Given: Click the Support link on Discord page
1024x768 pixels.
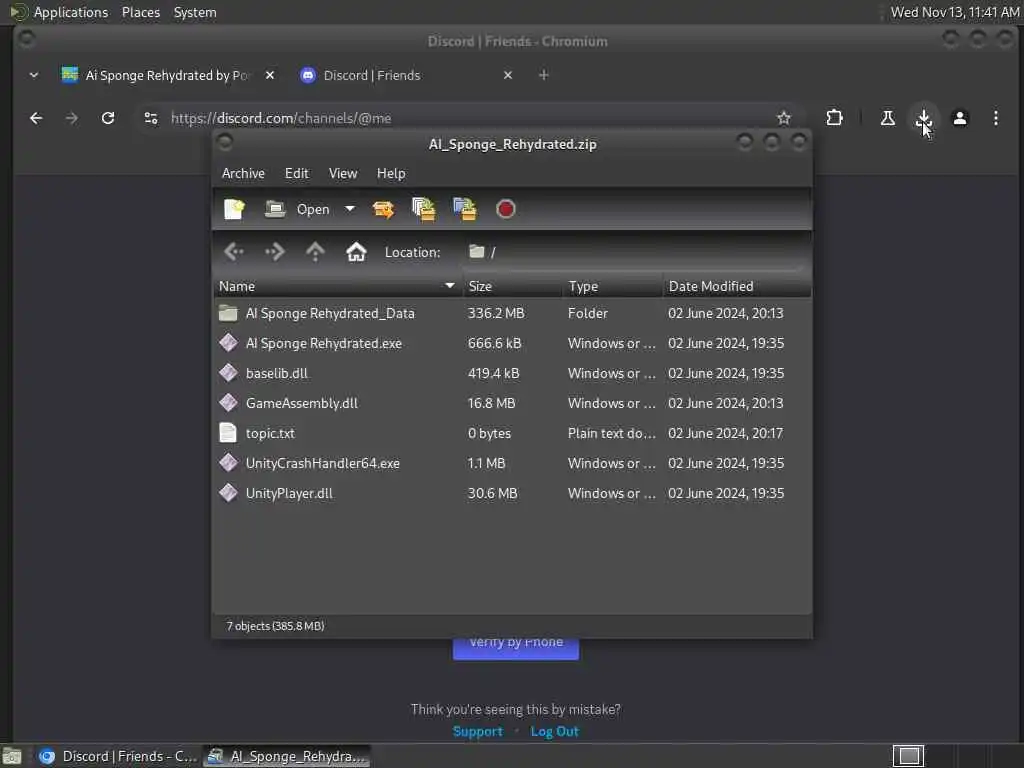Looking at the screenshot, I should (x=477, y=731).
